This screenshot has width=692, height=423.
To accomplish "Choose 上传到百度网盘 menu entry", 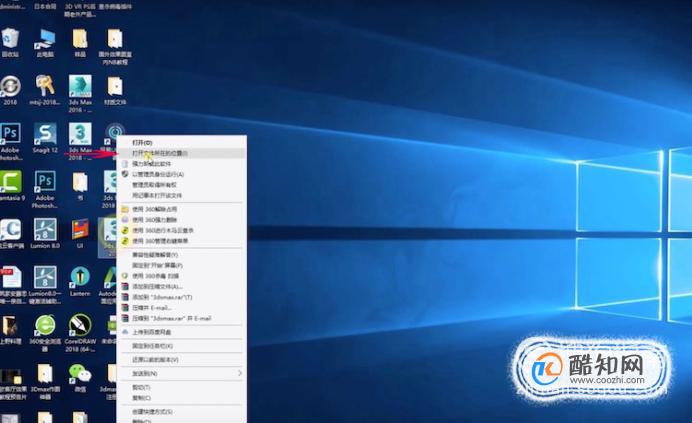I will [x=181, y=332].
